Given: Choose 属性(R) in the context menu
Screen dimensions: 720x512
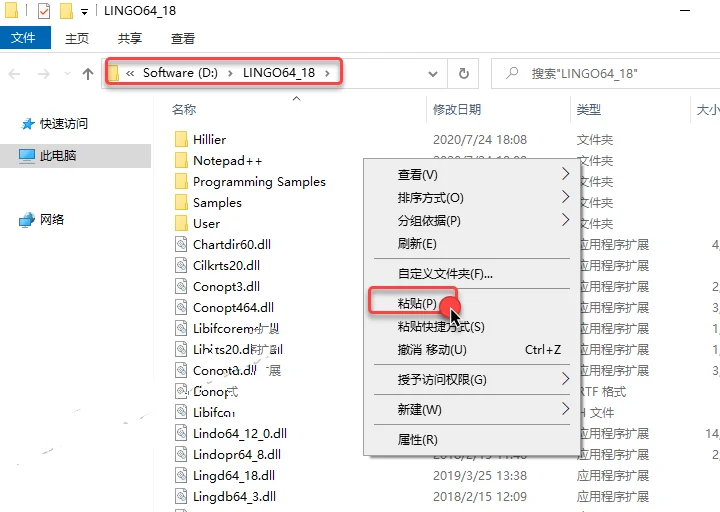Looking at the screenshot, I should click(472, 440).
